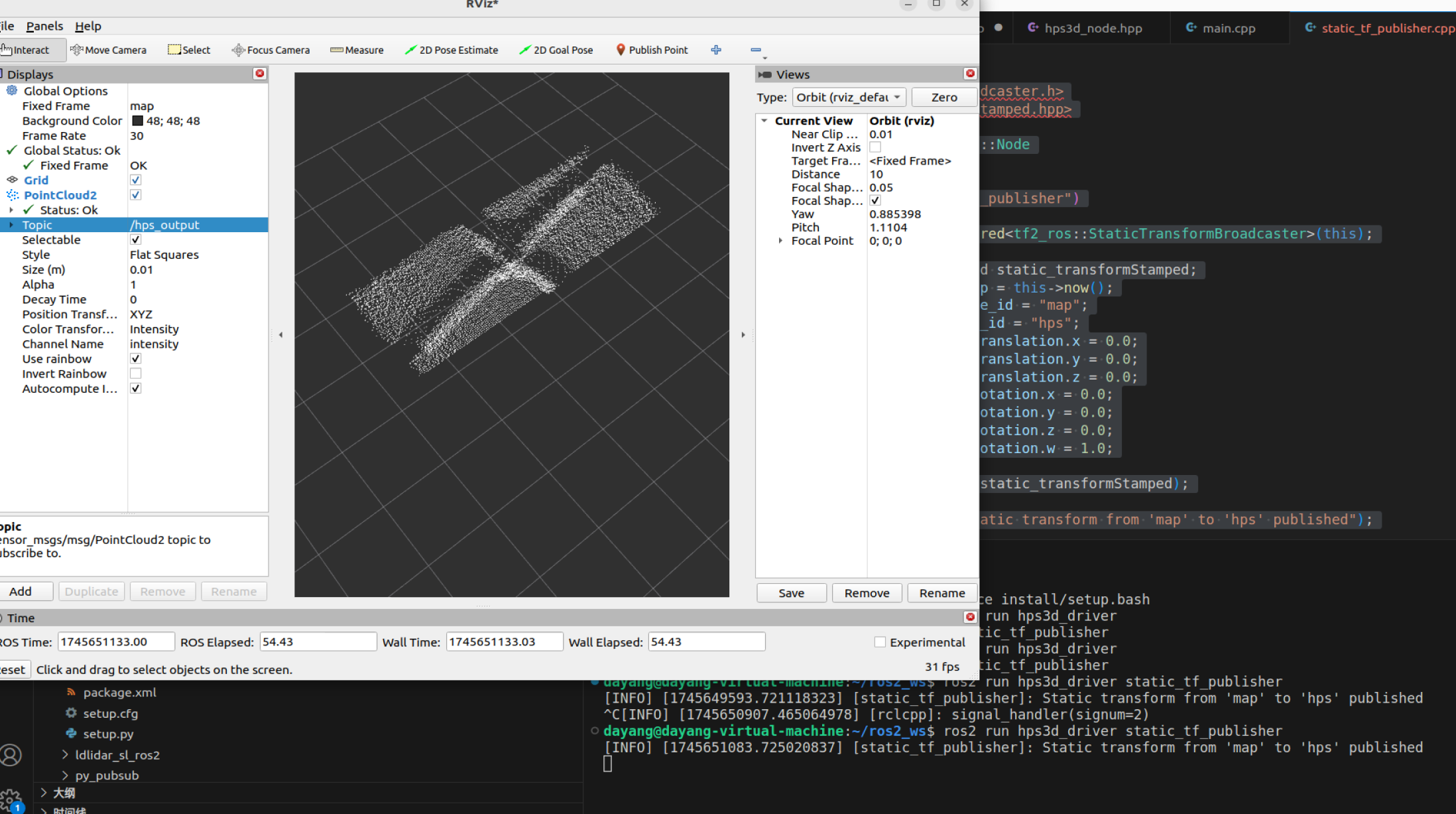The width and height of the screenshot is (1456, 814).
Task: Toggle the PointCloud2 display checkbox
Action: [x=136, y=195]
